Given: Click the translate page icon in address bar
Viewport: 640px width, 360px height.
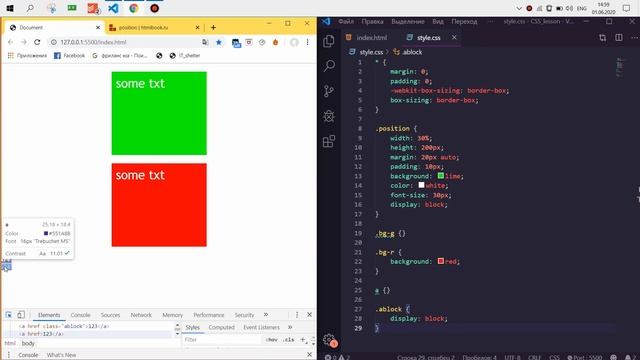Looking at the screenshot, I should pyautogui.click(x=205, y=42).
